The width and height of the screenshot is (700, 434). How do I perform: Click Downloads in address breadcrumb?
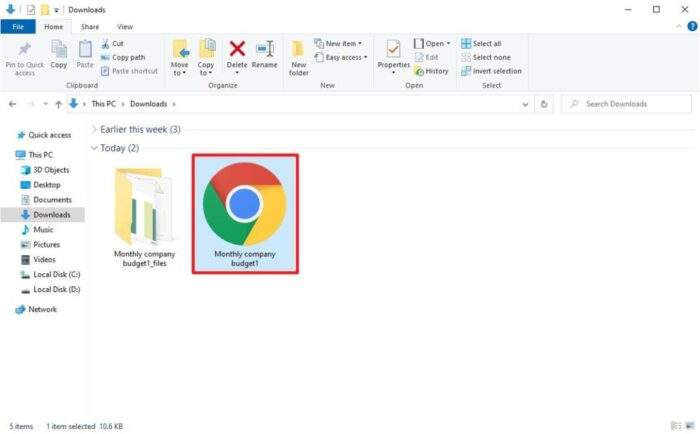tap(149, 104)
